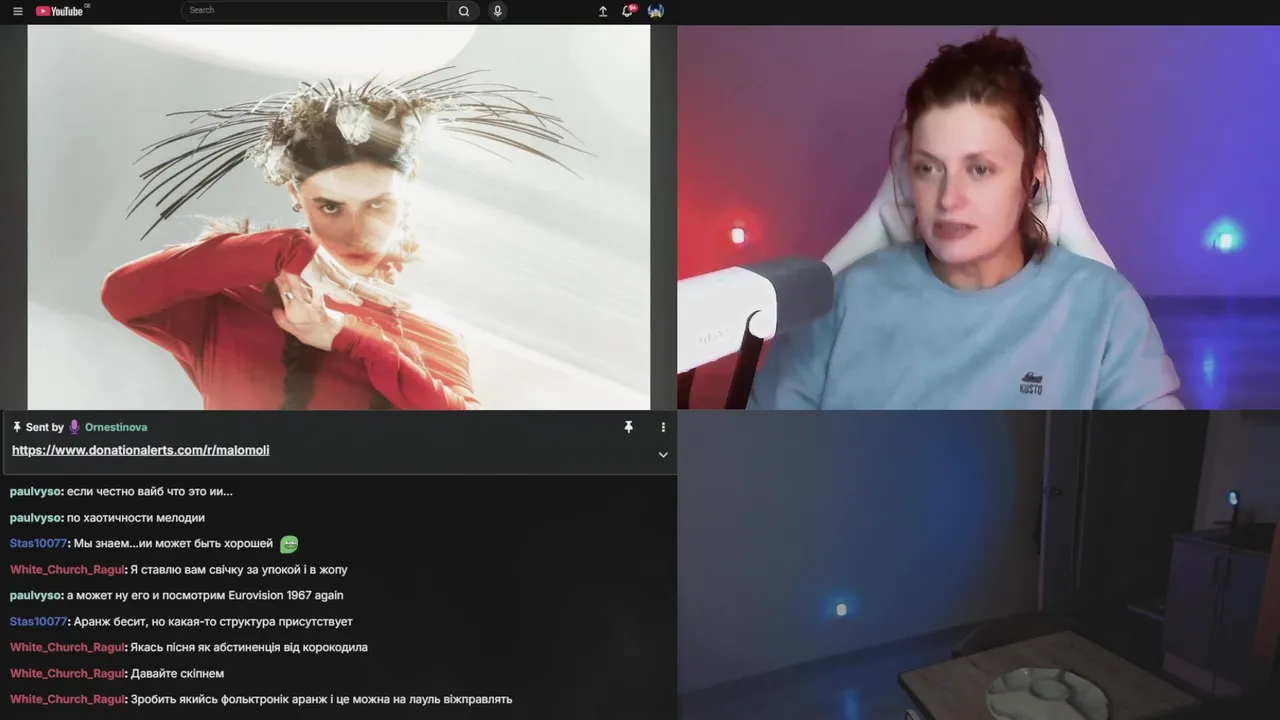Click the YouTube video with red-dressed performer

click(338, 217)
